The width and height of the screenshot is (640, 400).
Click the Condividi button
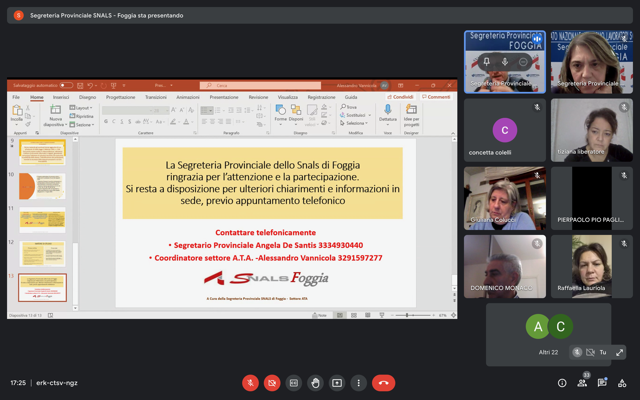point(400,97)
